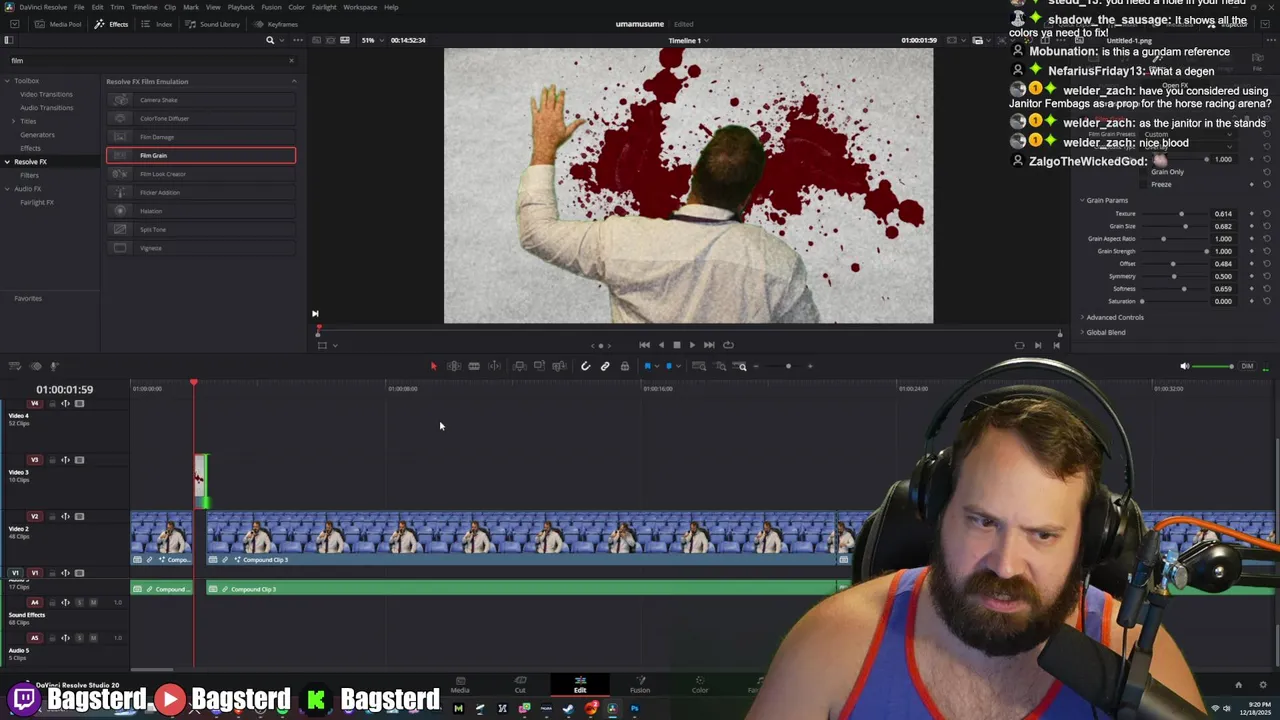Select the Vignette effect
The image size is (1280, 720).
tap(201, 248)
